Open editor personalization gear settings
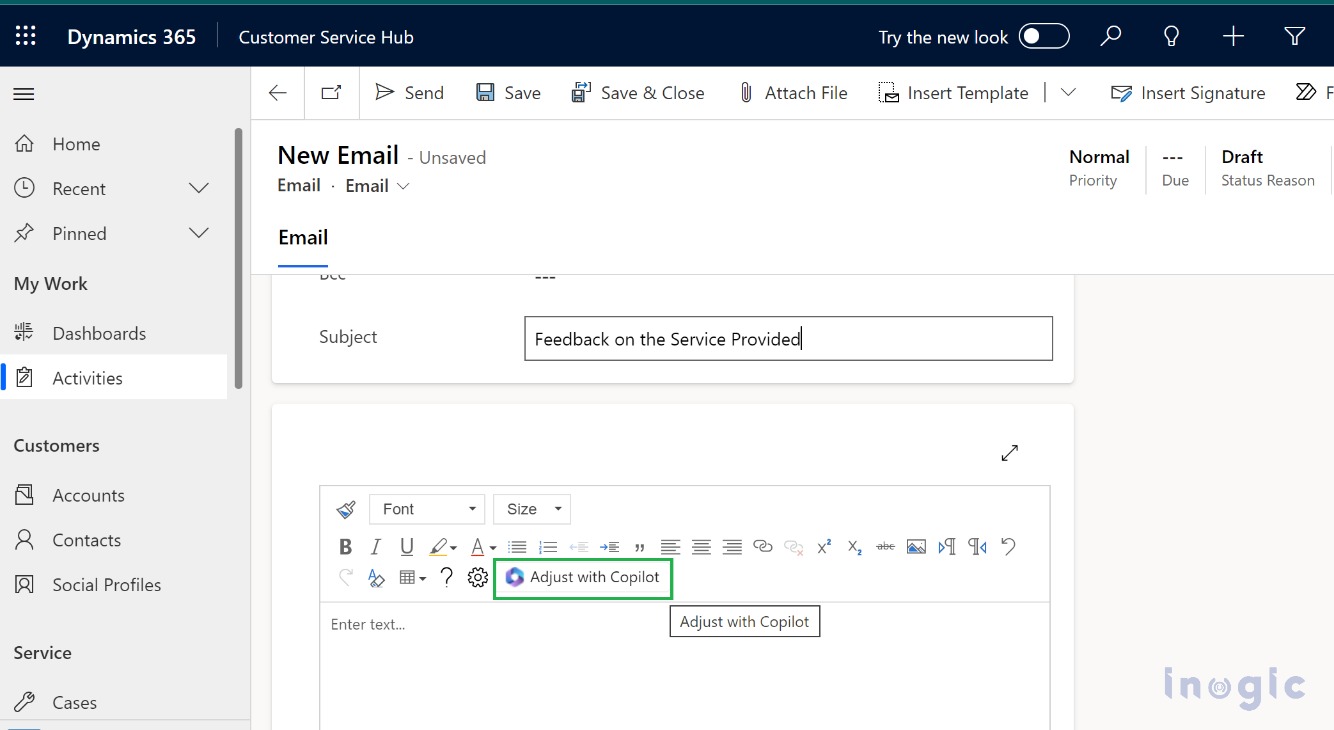The image size is (1334, 730). [478, 578]
